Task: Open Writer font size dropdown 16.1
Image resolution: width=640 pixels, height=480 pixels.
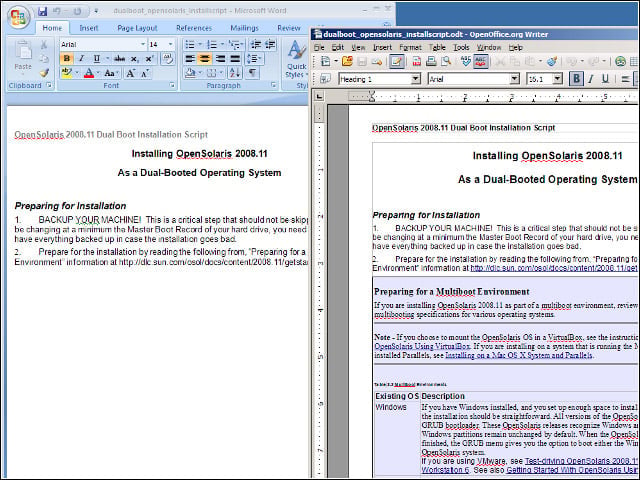Action: (x=558, y=79)
